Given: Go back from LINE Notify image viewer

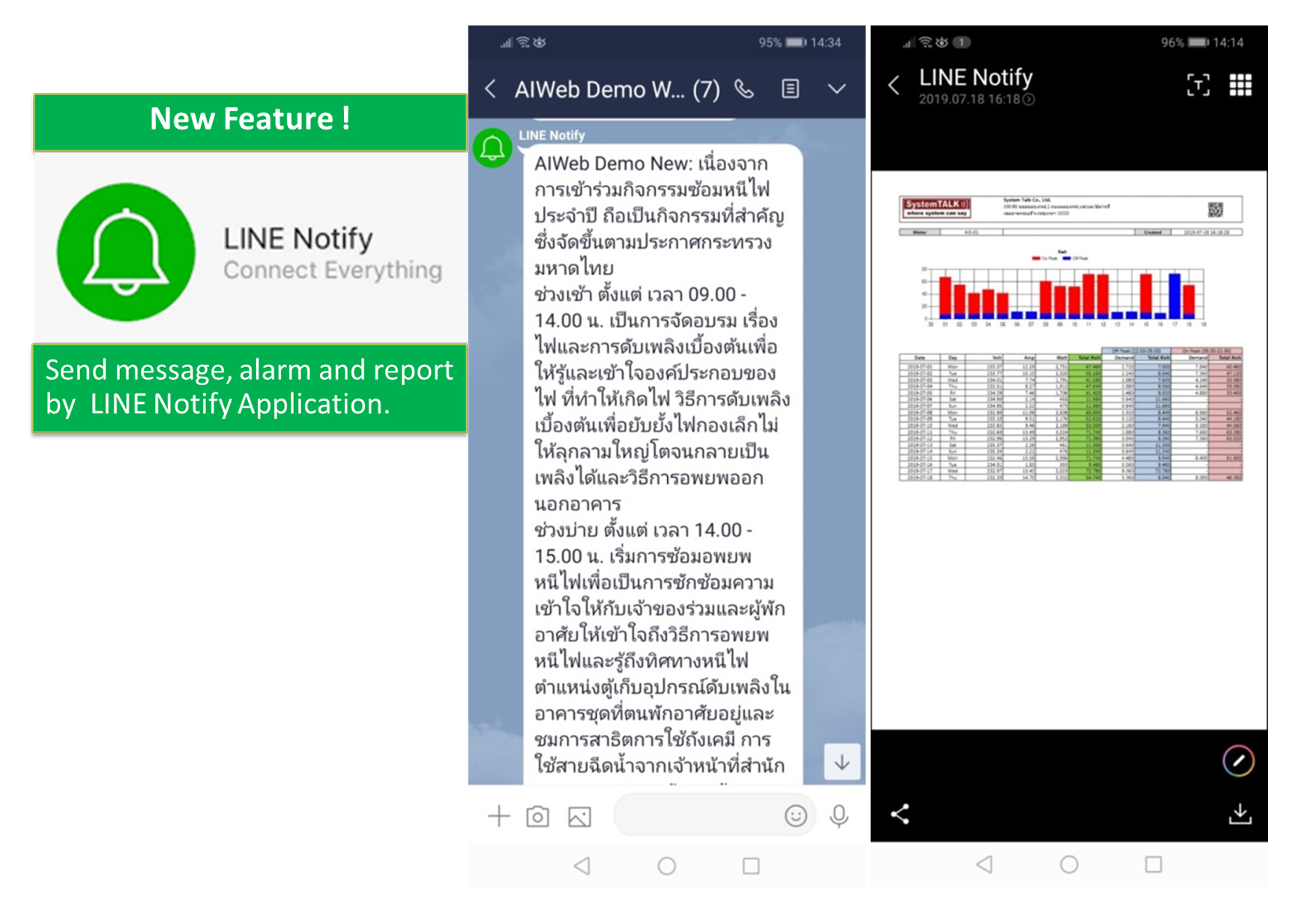Looking at the screenshot, I should 894,85.
